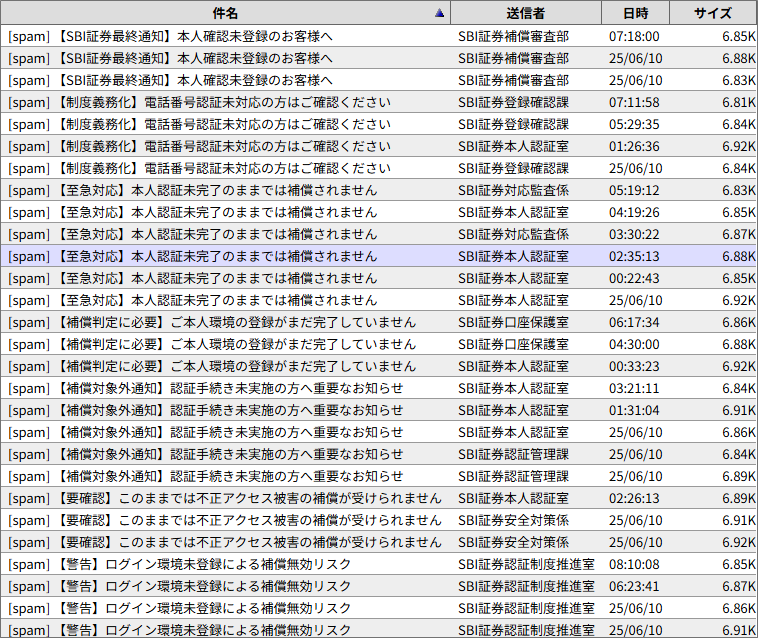This screenshot has width=758, height=638.
Task: Click SBI証券安全対策係 sender on 6.92K row
Action: pos(513,542)
